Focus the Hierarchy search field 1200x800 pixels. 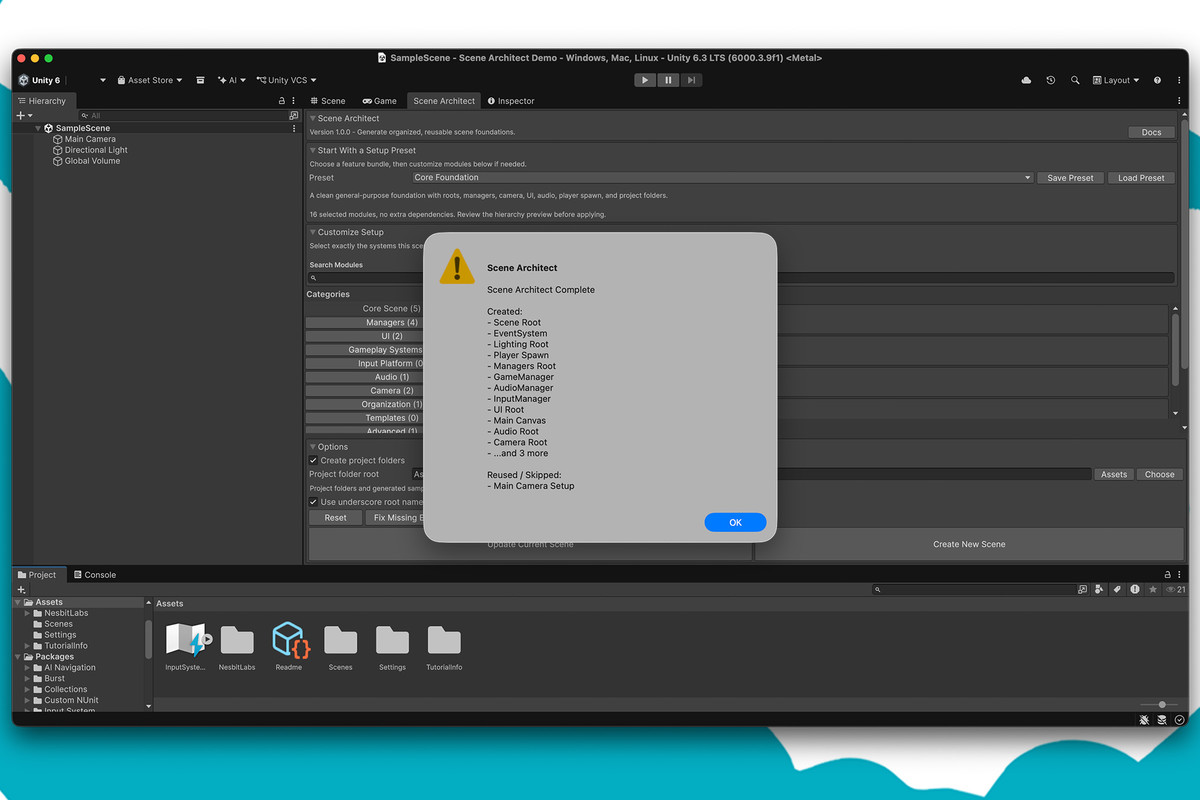[x=182, y=116]
